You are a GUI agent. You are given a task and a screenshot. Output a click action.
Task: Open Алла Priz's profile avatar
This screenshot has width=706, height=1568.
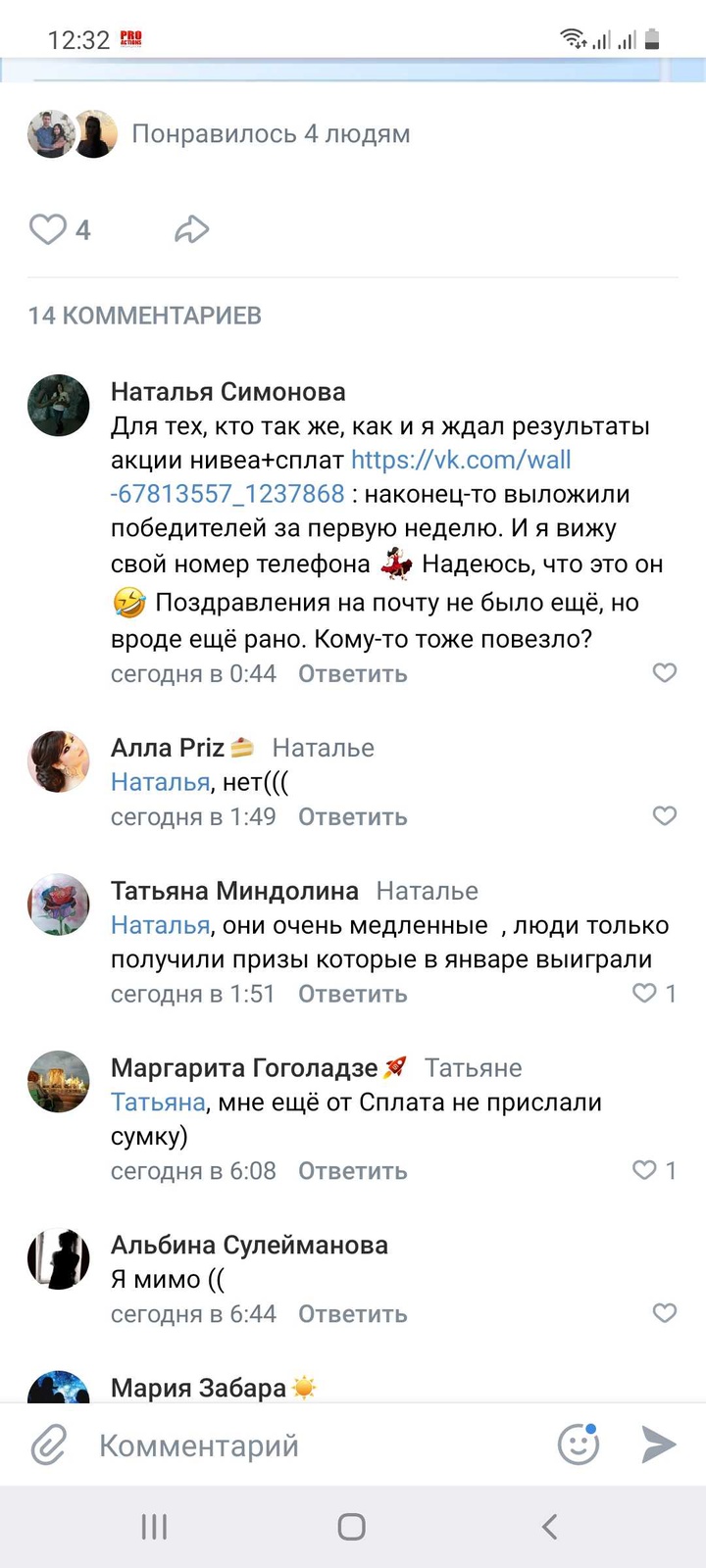tap(59, 761)
